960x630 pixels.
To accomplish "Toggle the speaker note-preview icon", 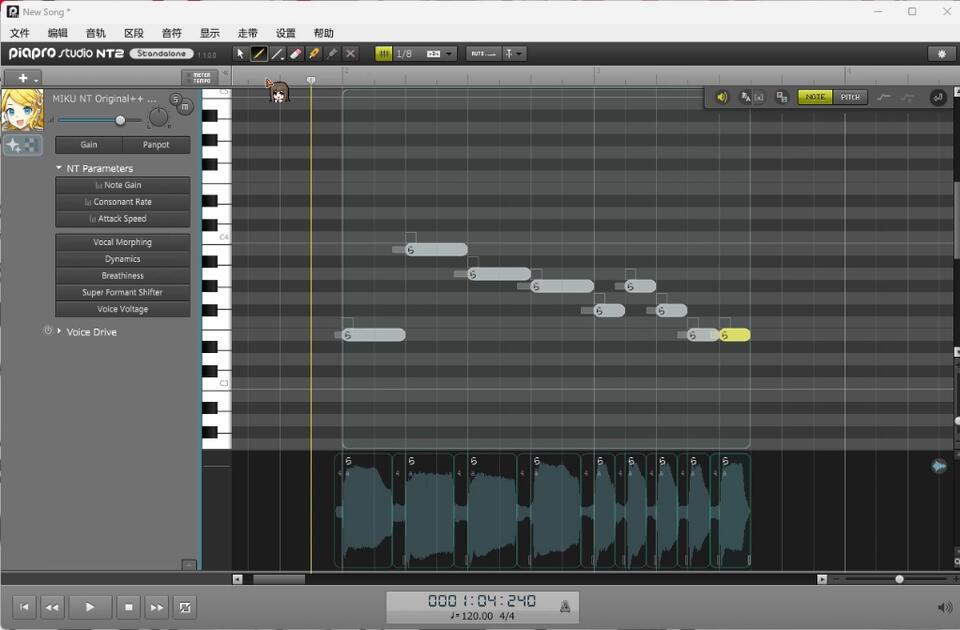I will [722, 97].
